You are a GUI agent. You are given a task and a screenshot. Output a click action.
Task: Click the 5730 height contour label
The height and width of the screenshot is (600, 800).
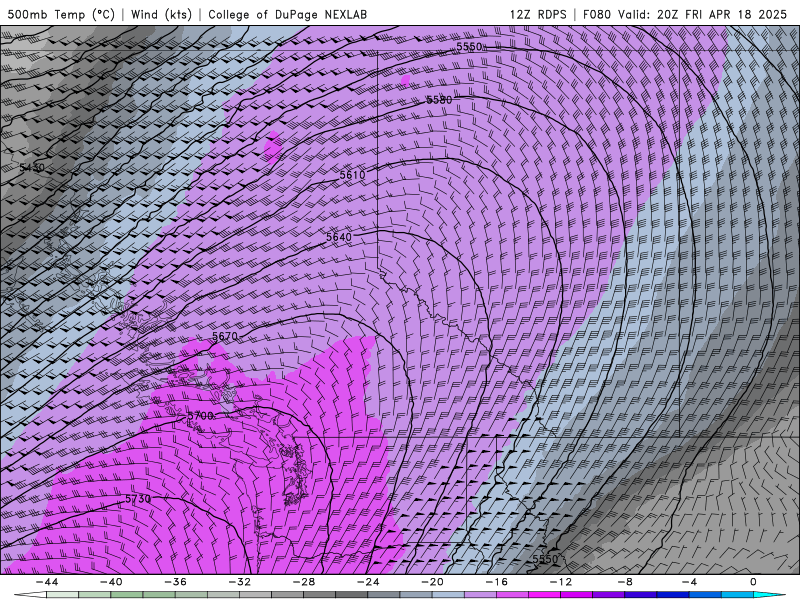point(138,498)
